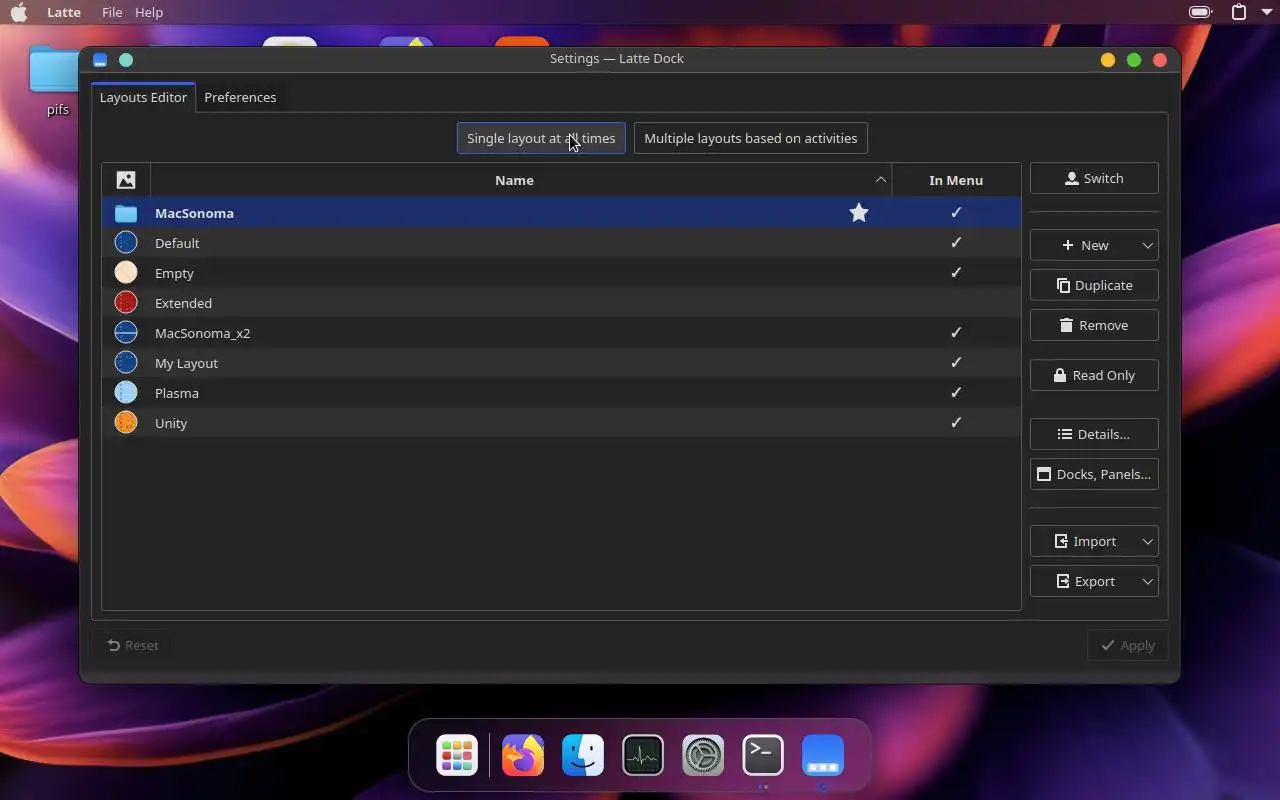Click the Extended layout's red background icon
The height and width of the screenshot is (800, 1280).
126,303
